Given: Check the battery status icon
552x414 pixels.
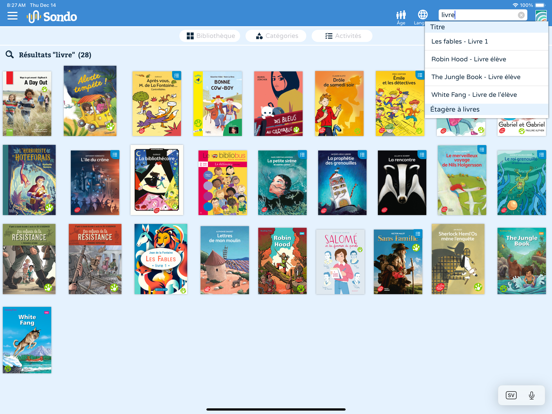Looking at the screenshot, I should click(540, 5).
